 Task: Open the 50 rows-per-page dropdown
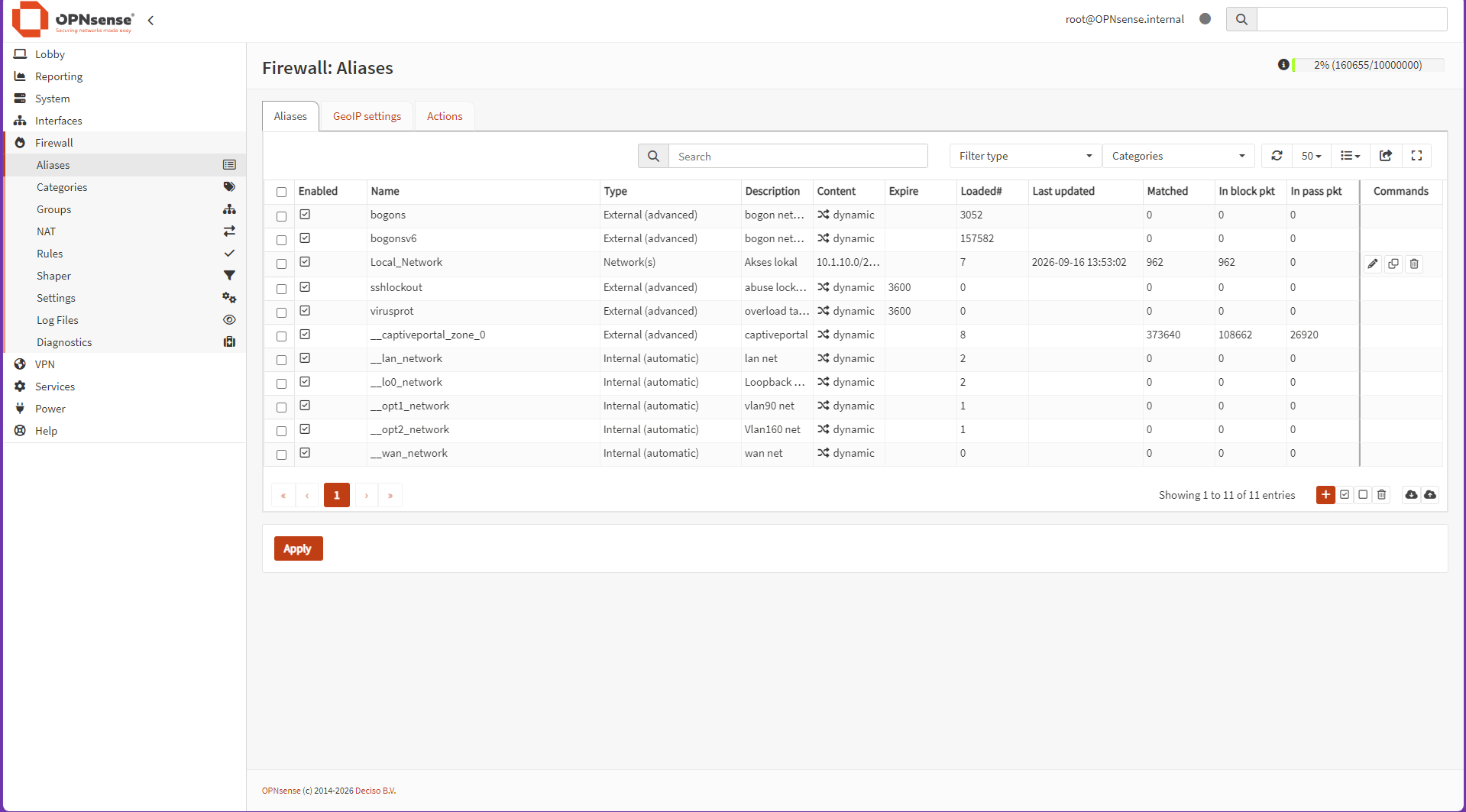coord(1311,156)
